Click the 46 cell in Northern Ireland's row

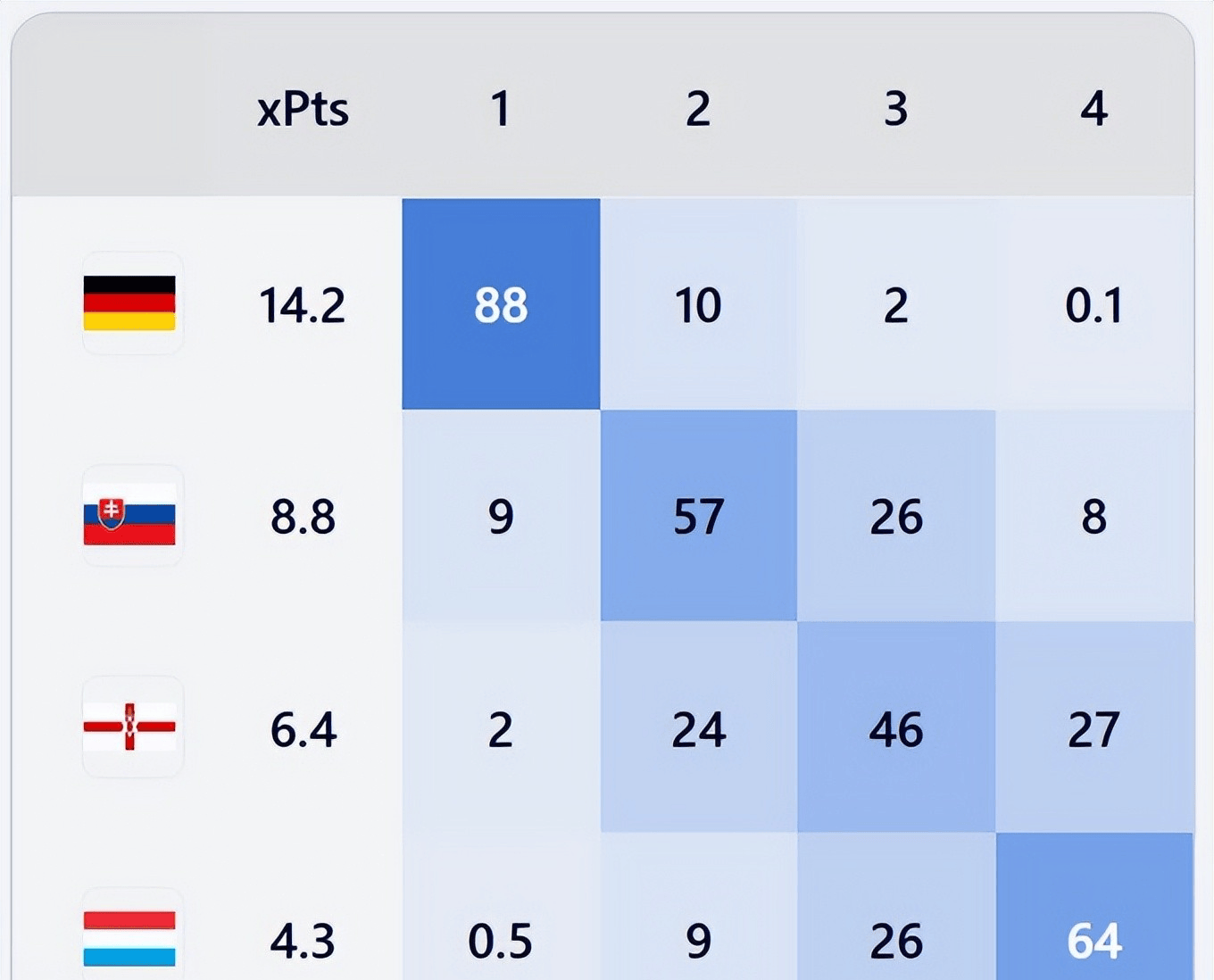(896, 728)
